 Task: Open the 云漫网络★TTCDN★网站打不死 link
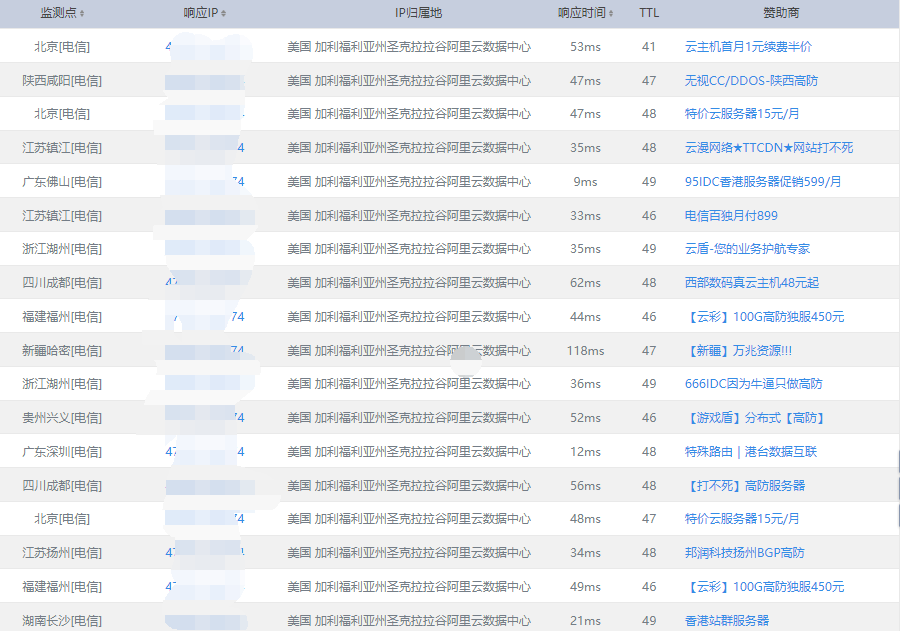(769, 148)
